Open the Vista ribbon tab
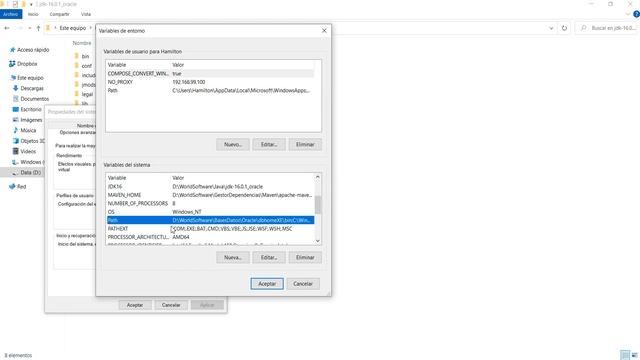The width and height of the screenshot is (640, 360). 86,14
